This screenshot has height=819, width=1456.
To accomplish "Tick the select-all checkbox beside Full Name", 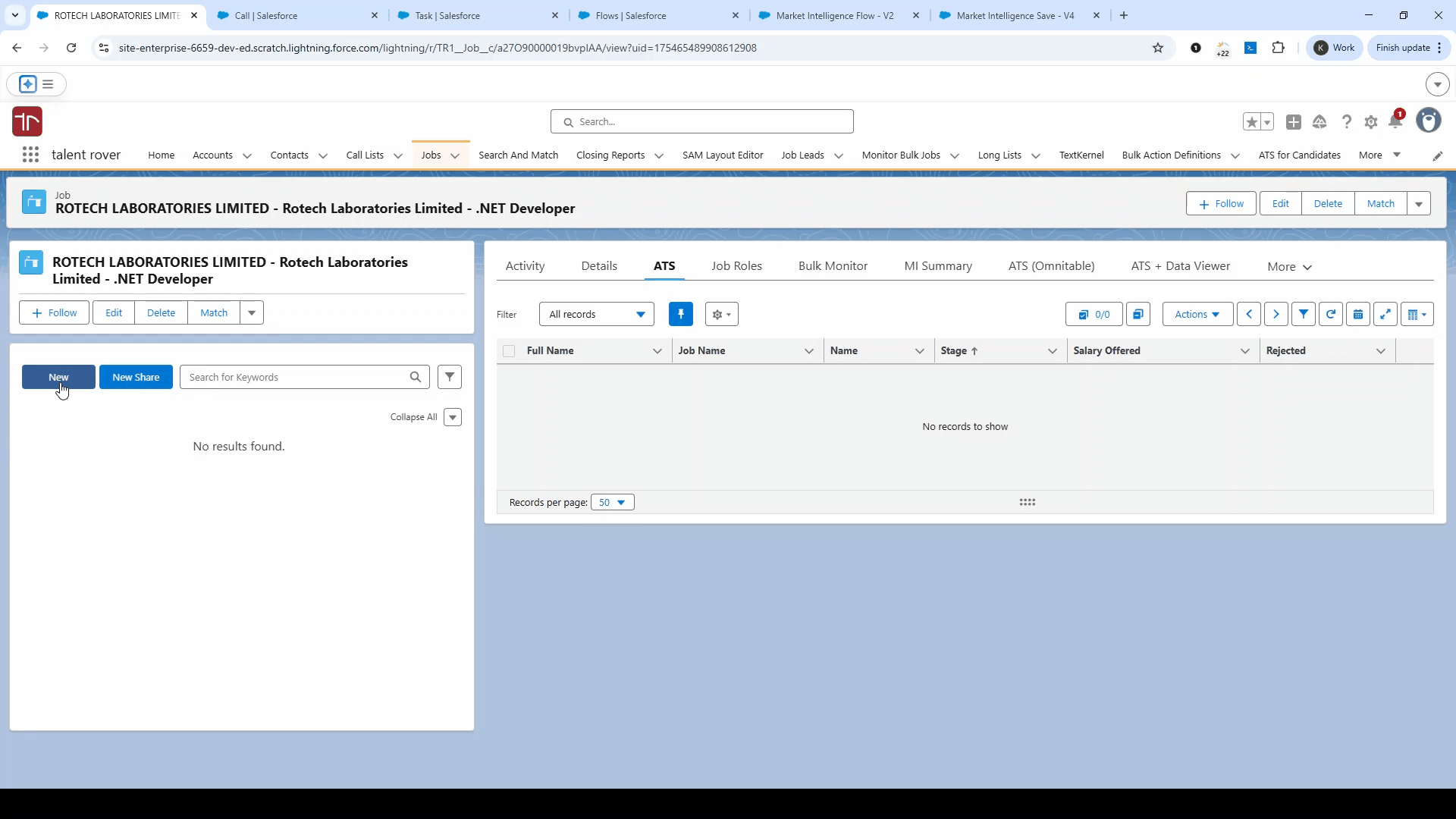I will click(509, 351).
